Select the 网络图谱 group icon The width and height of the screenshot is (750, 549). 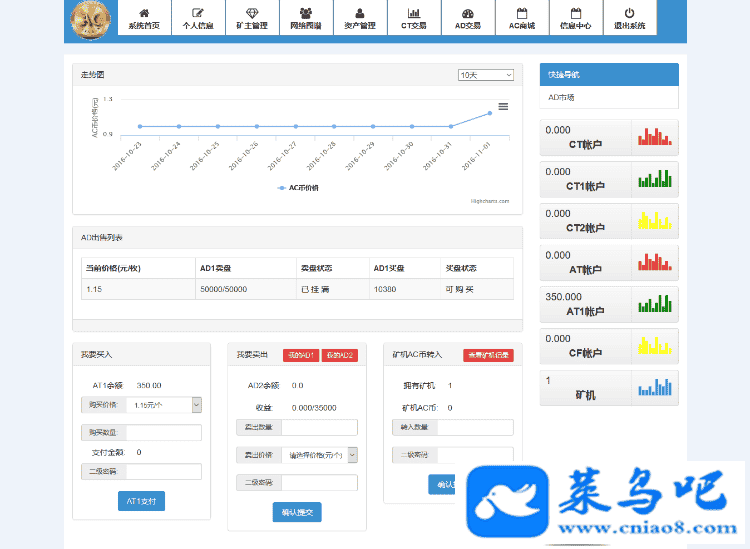pos(306,13)
